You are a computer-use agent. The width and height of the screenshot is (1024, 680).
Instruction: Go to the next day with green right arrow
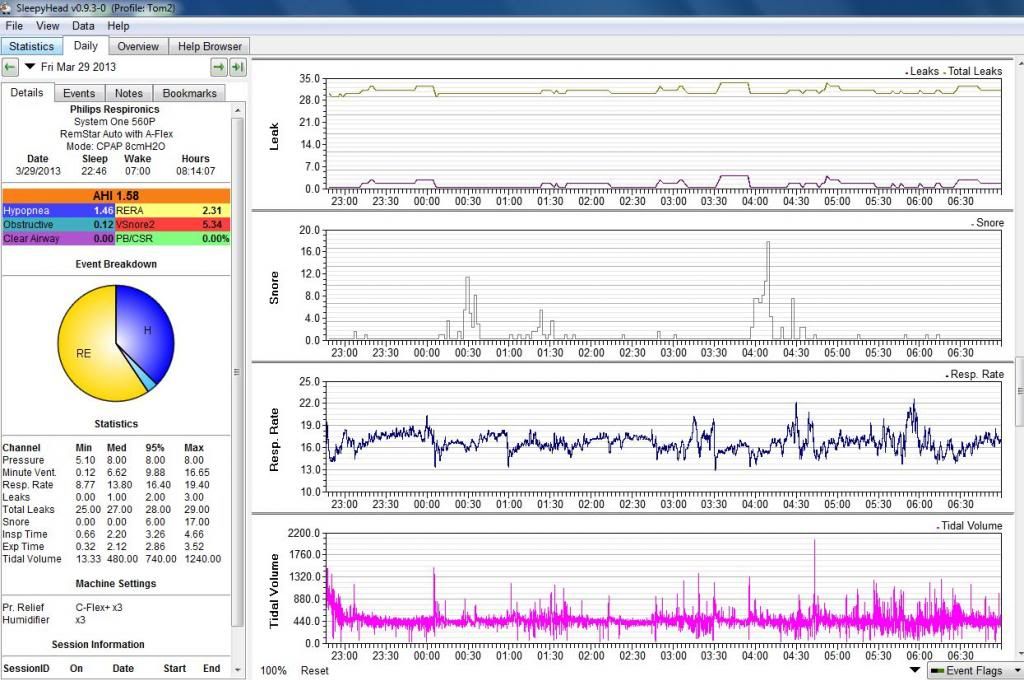218,67
